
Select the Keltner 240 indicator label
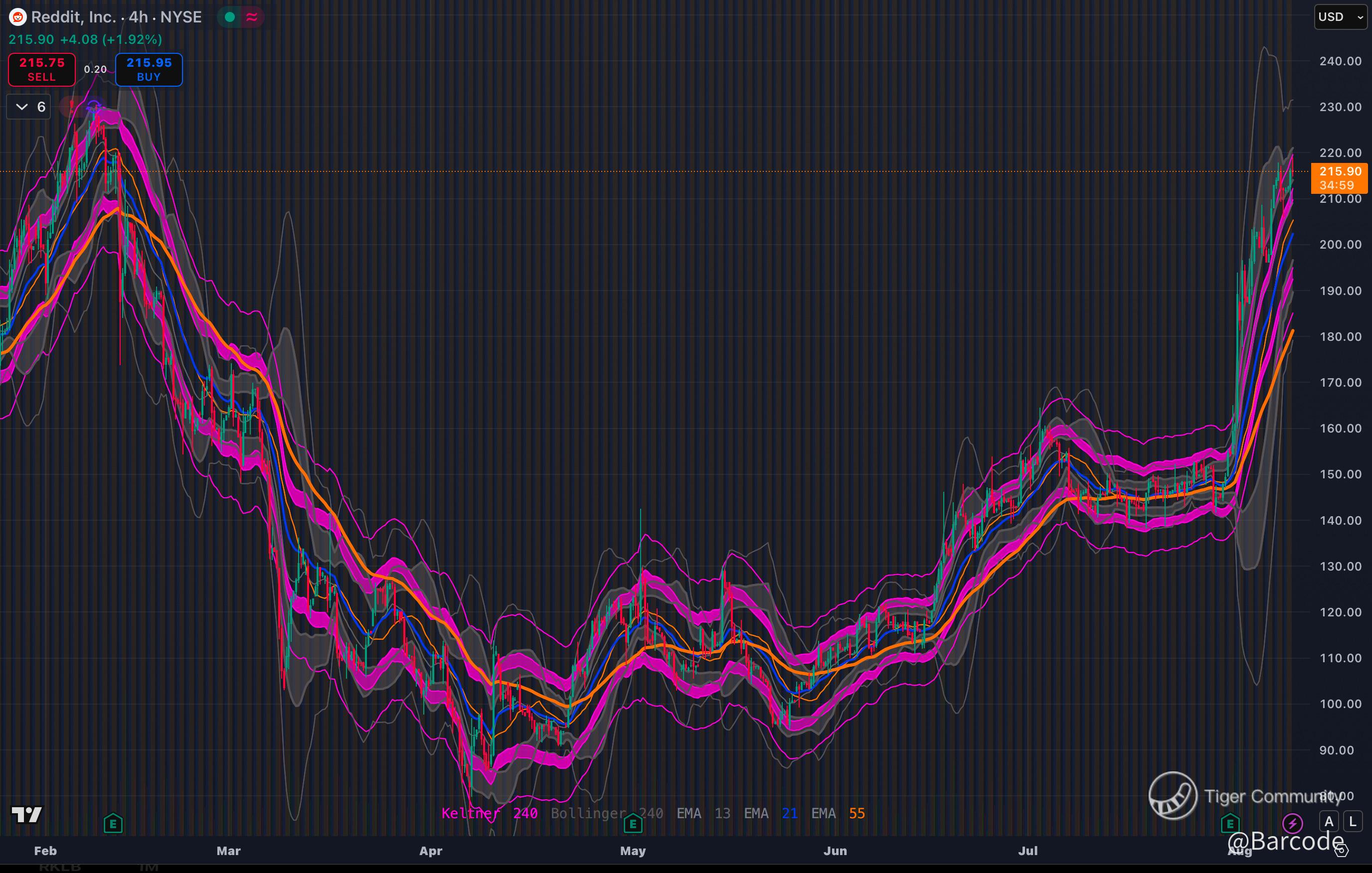[490, 813]
